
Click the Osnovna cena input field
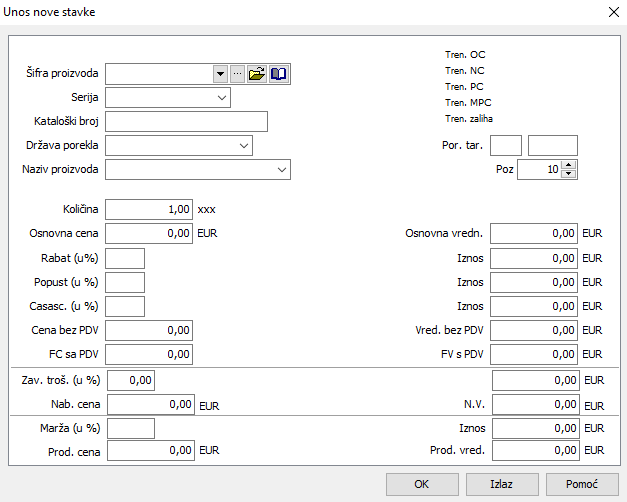pos(149,234)
